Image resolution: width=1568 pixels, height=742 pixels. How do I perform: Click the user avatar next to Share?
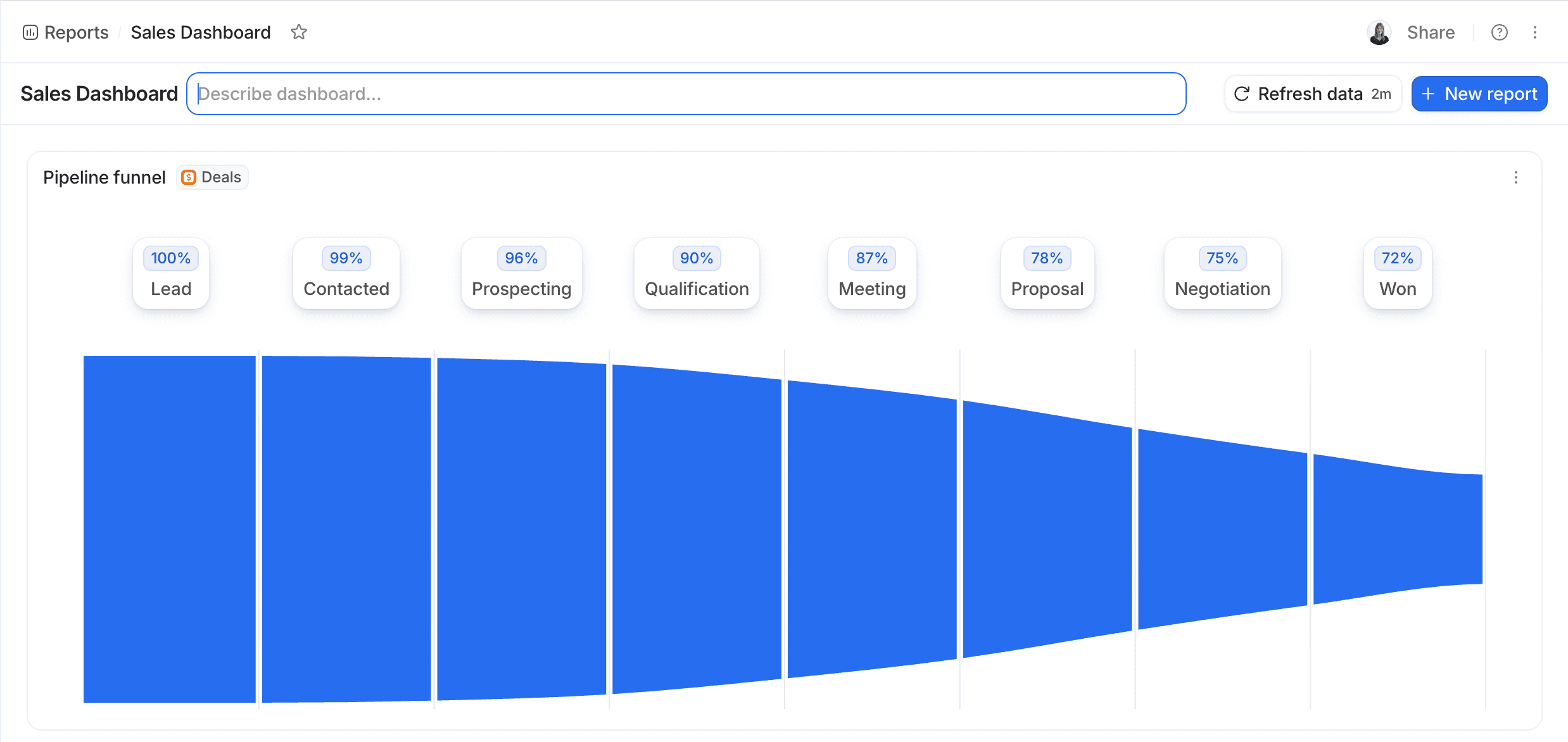[x=1379, y=32]
